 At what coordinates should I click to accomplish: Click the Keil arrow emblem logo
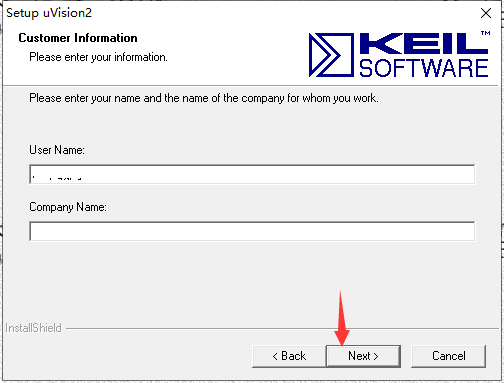tap(331, 55)
